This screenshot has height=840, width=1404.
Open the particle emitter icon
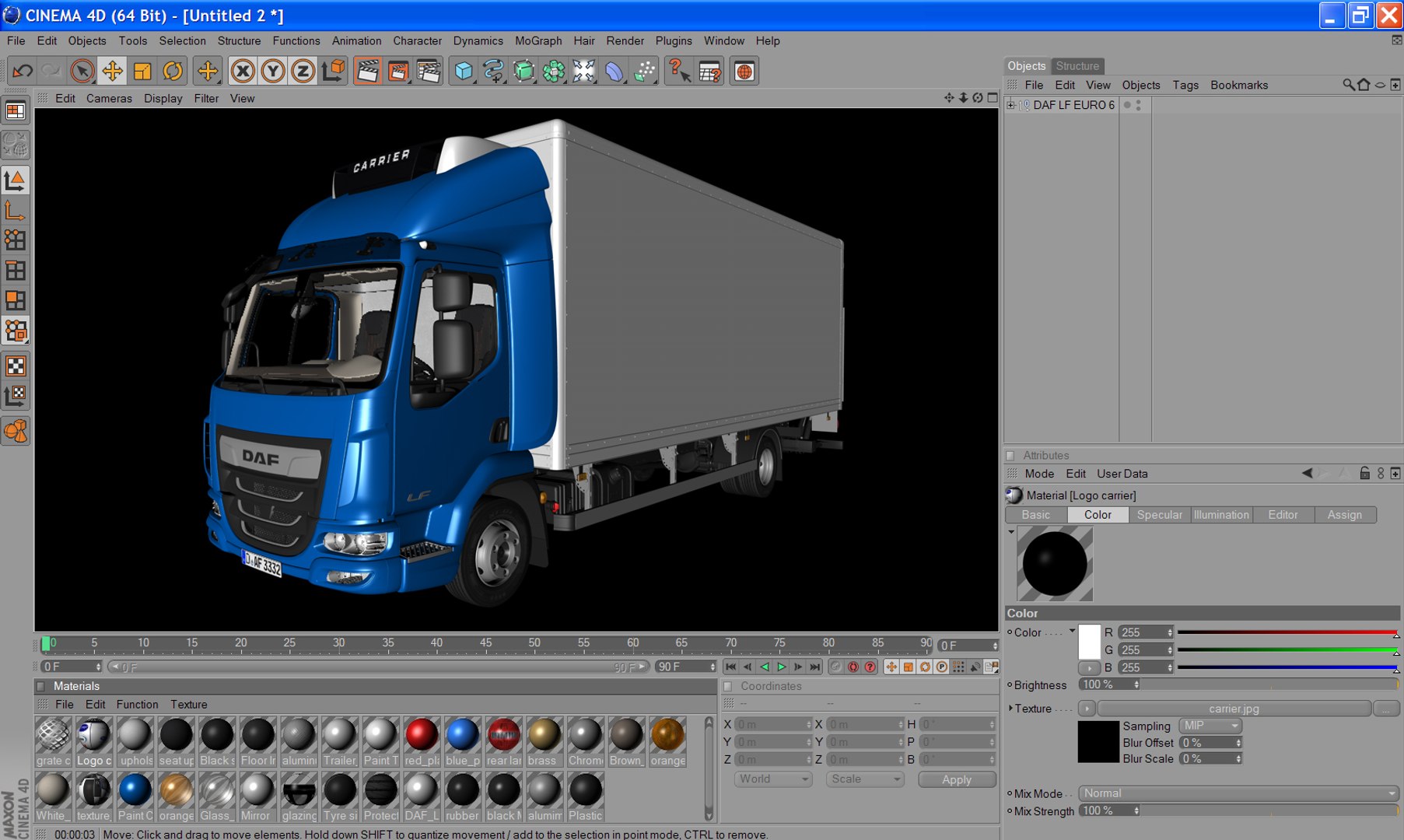pyautogui.click(x=645, y=72)
